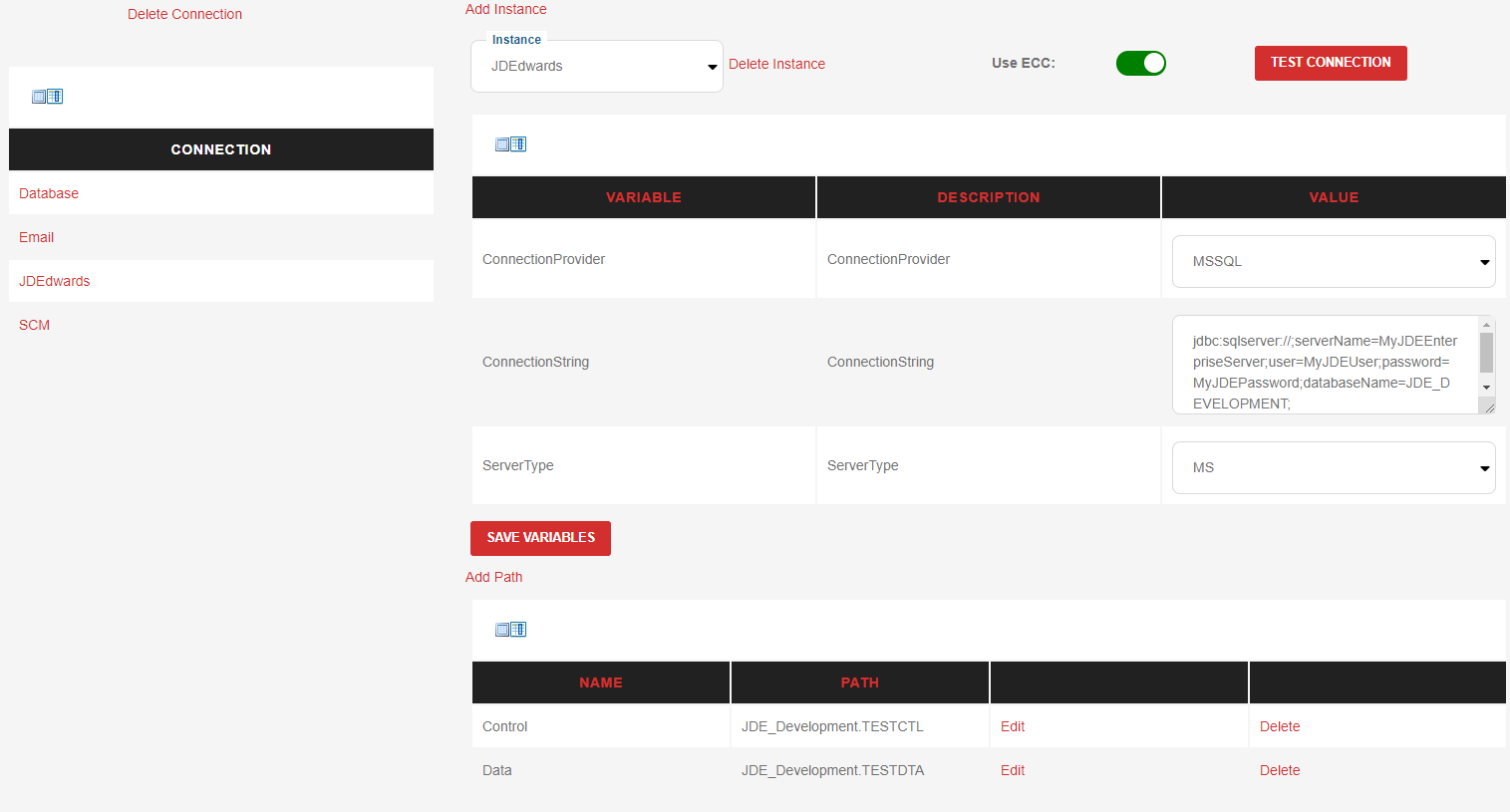Open ConnectionProvider MSSQL dropdown
Image resolution: width=1510 pixels, height=812 pixels.
(x=1334, y=261)
